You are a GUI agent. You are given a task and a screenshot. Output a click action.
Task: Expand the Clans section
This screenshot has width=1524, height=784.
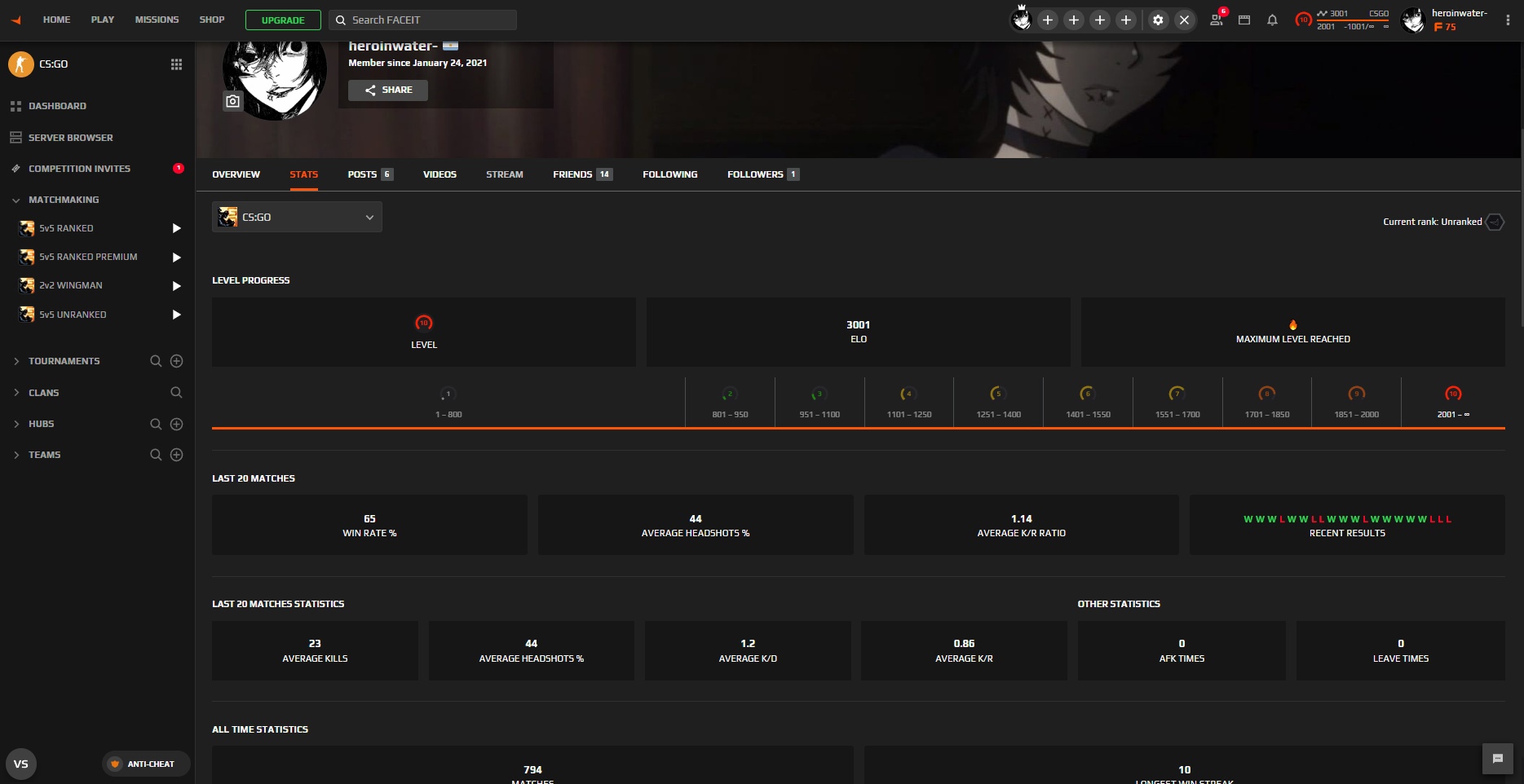point(16,393)
